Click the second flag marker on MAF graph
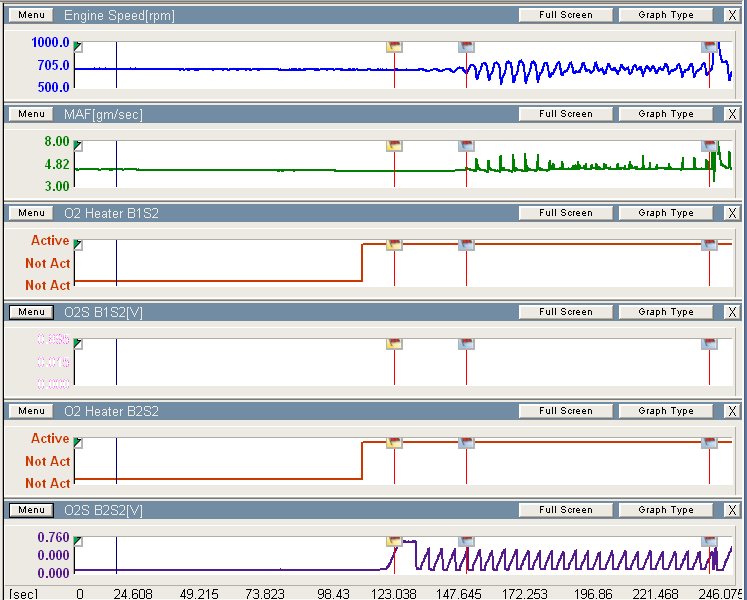Image resolution: width=747 pixels, height=600 pixels. [466, 146]
